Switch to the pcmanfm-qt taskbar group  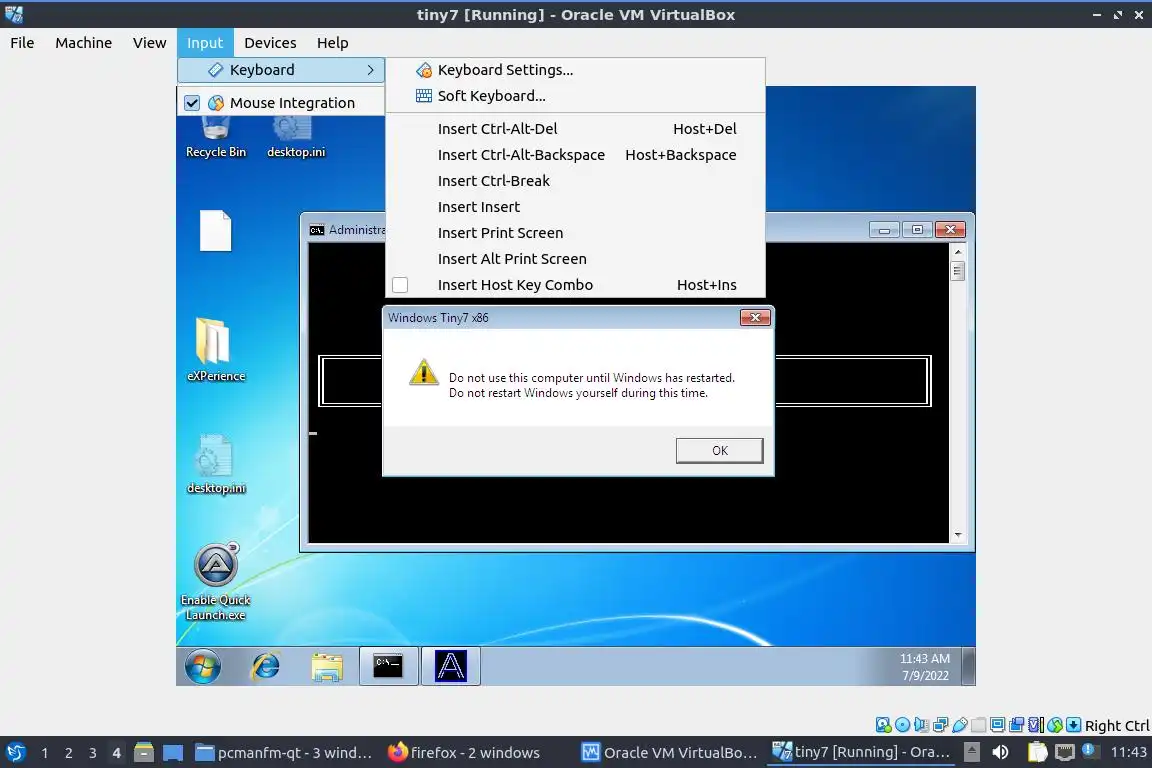284,753
